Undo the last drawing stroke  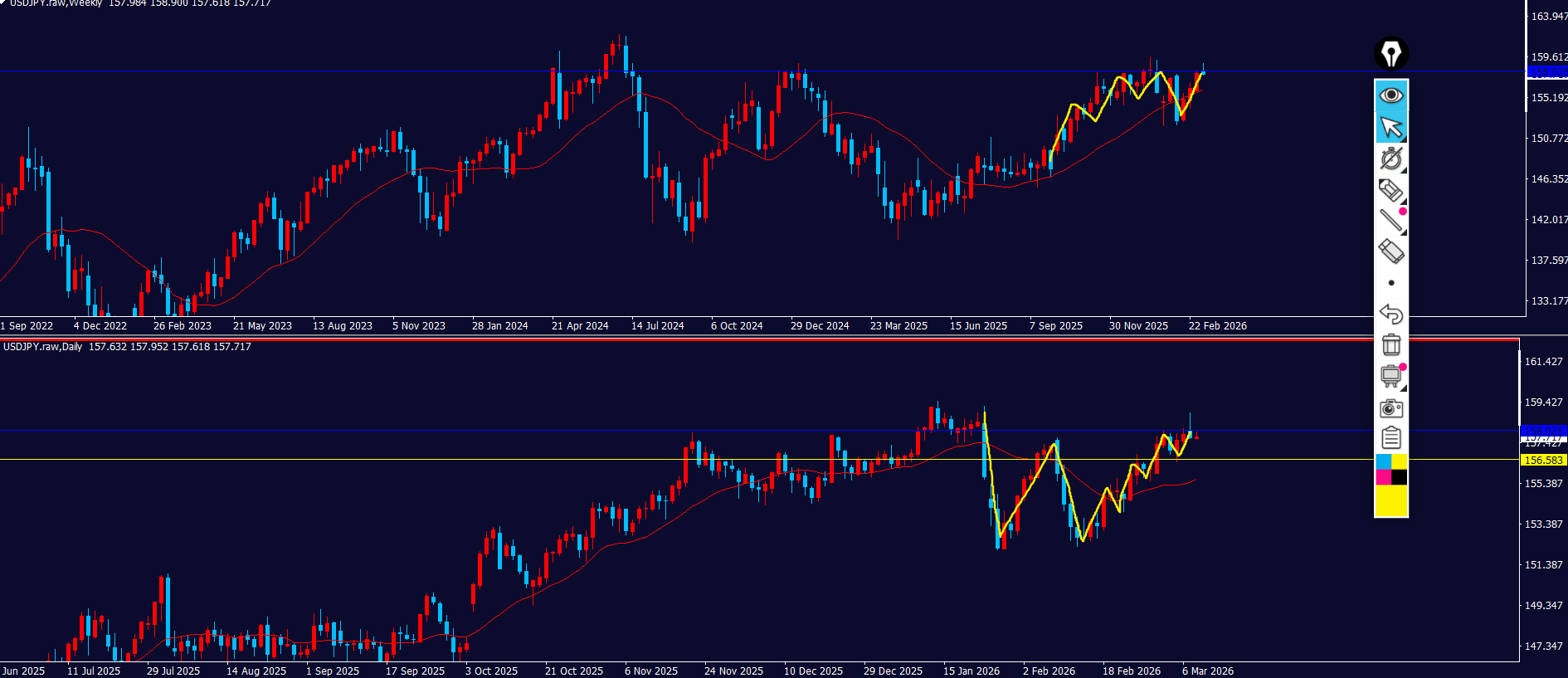[x=1391, y=314]
